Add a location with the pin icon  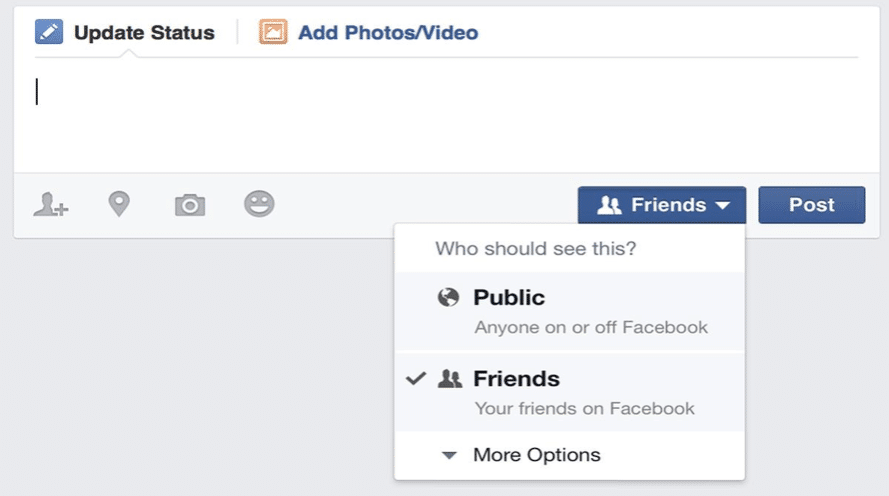pos(119,204)
